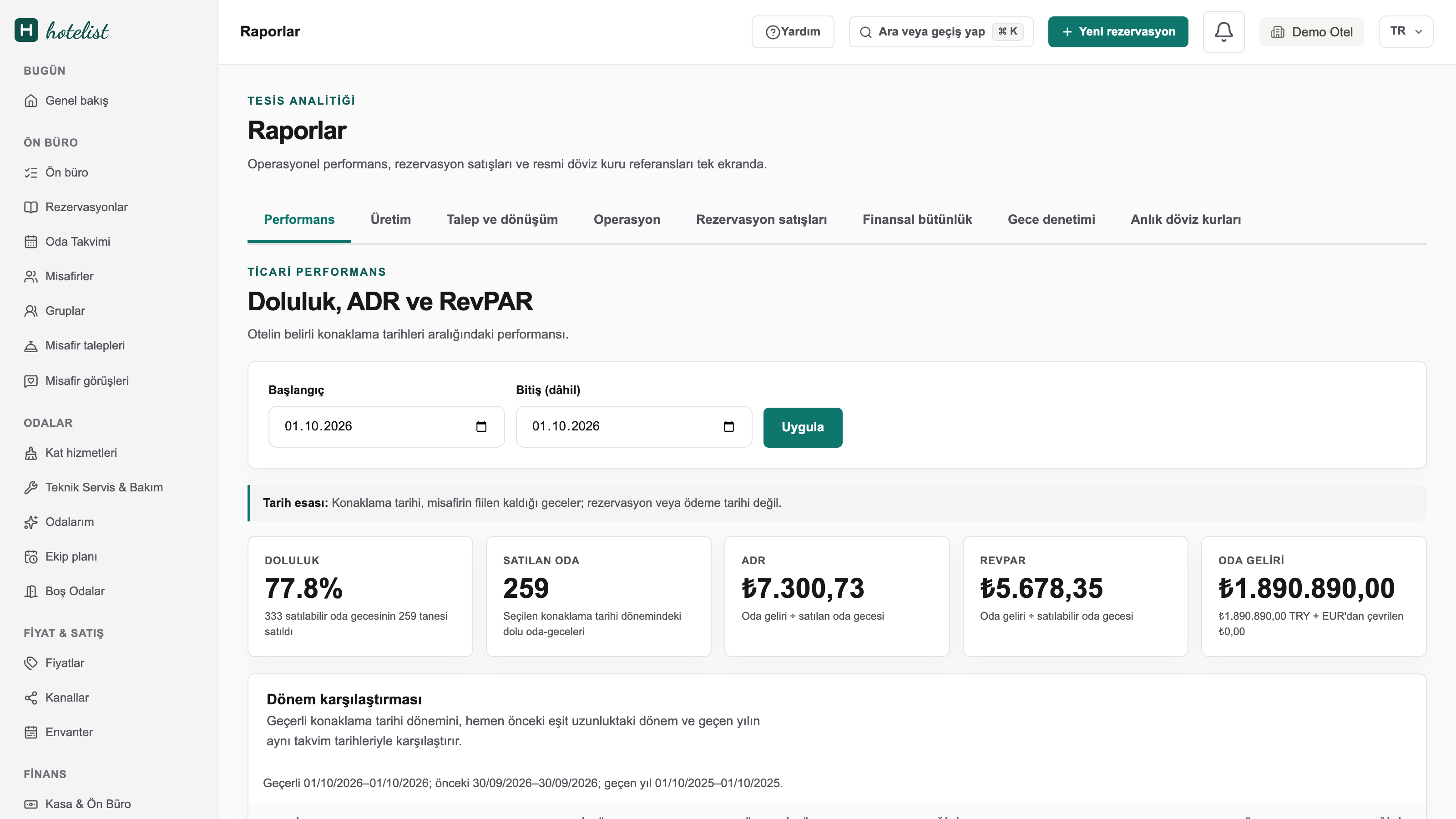Open Bitiş date picker calendar icon
1456x819 pixels.
[728, 427]
